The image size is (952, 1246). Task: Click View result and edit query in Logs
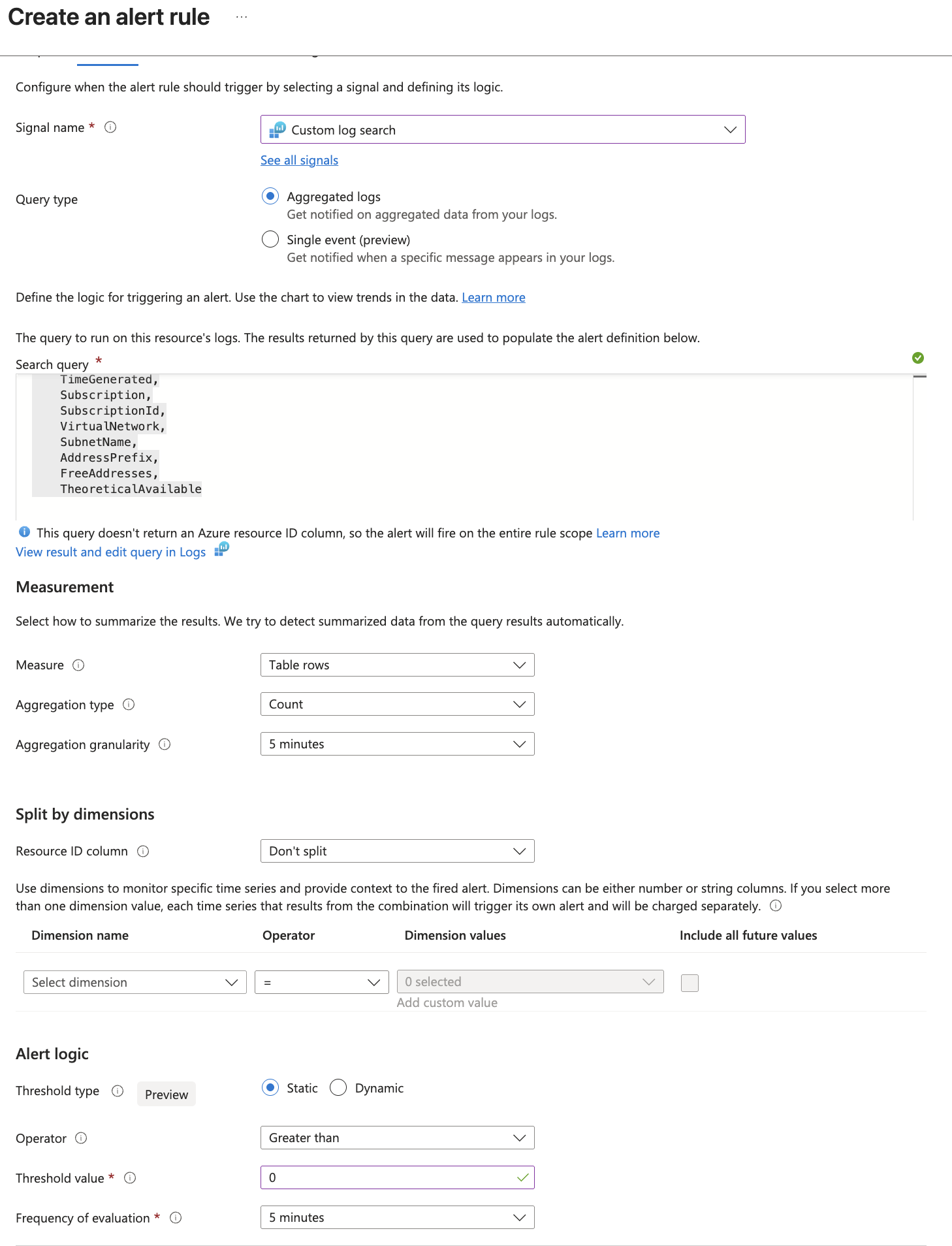click(110, 552)
